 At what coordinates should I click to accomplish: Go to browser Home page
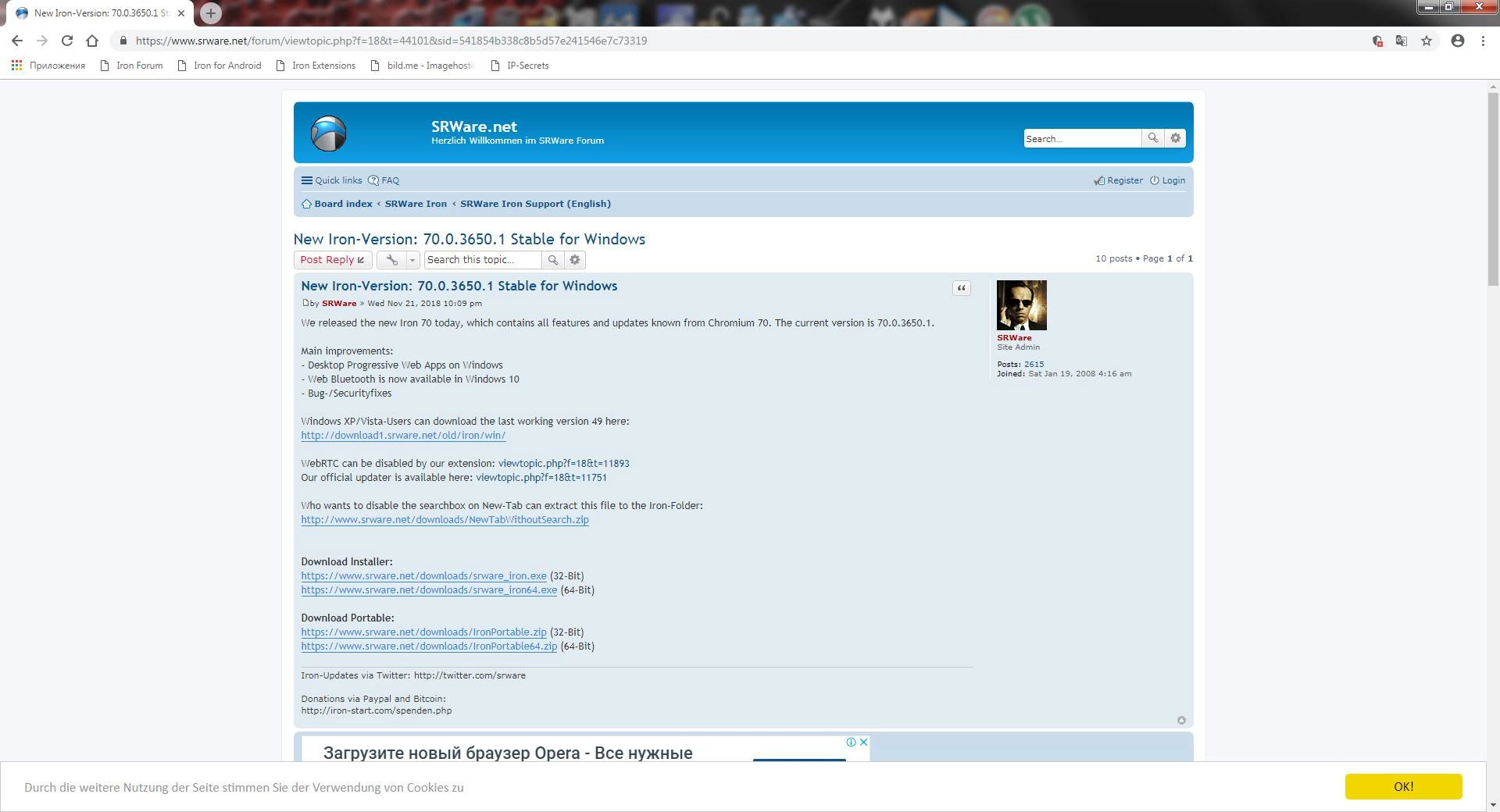92,41
